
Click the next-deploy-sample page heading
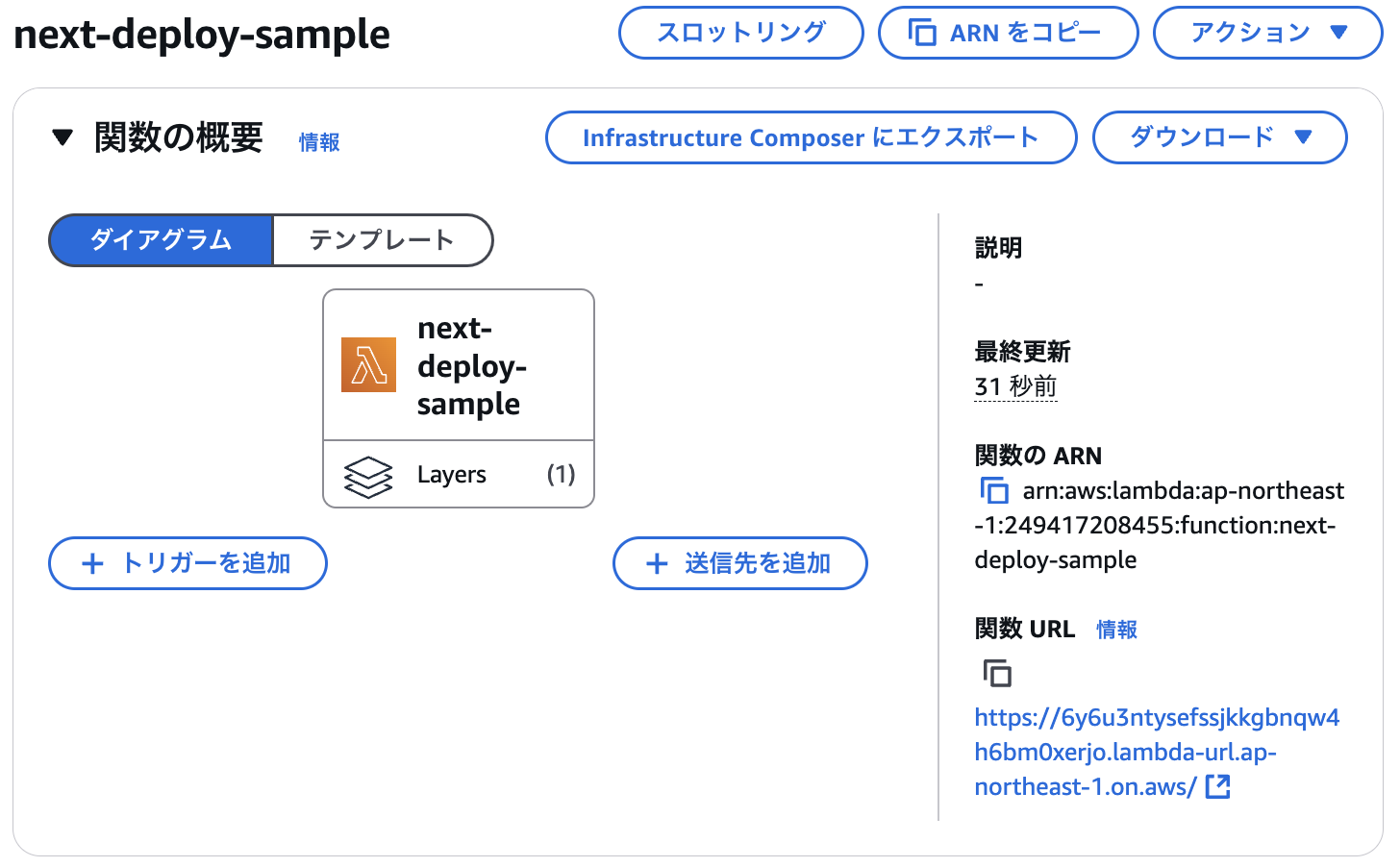point(202,35)
